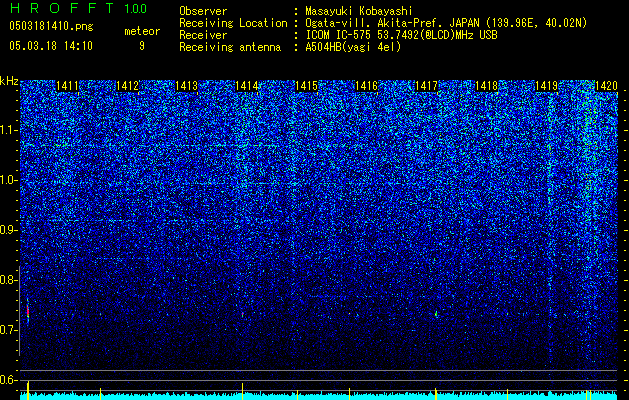Click the tall yellow tick at the bottom-left corner
Screen dimensions: 629x400
(x=28, y=391)
